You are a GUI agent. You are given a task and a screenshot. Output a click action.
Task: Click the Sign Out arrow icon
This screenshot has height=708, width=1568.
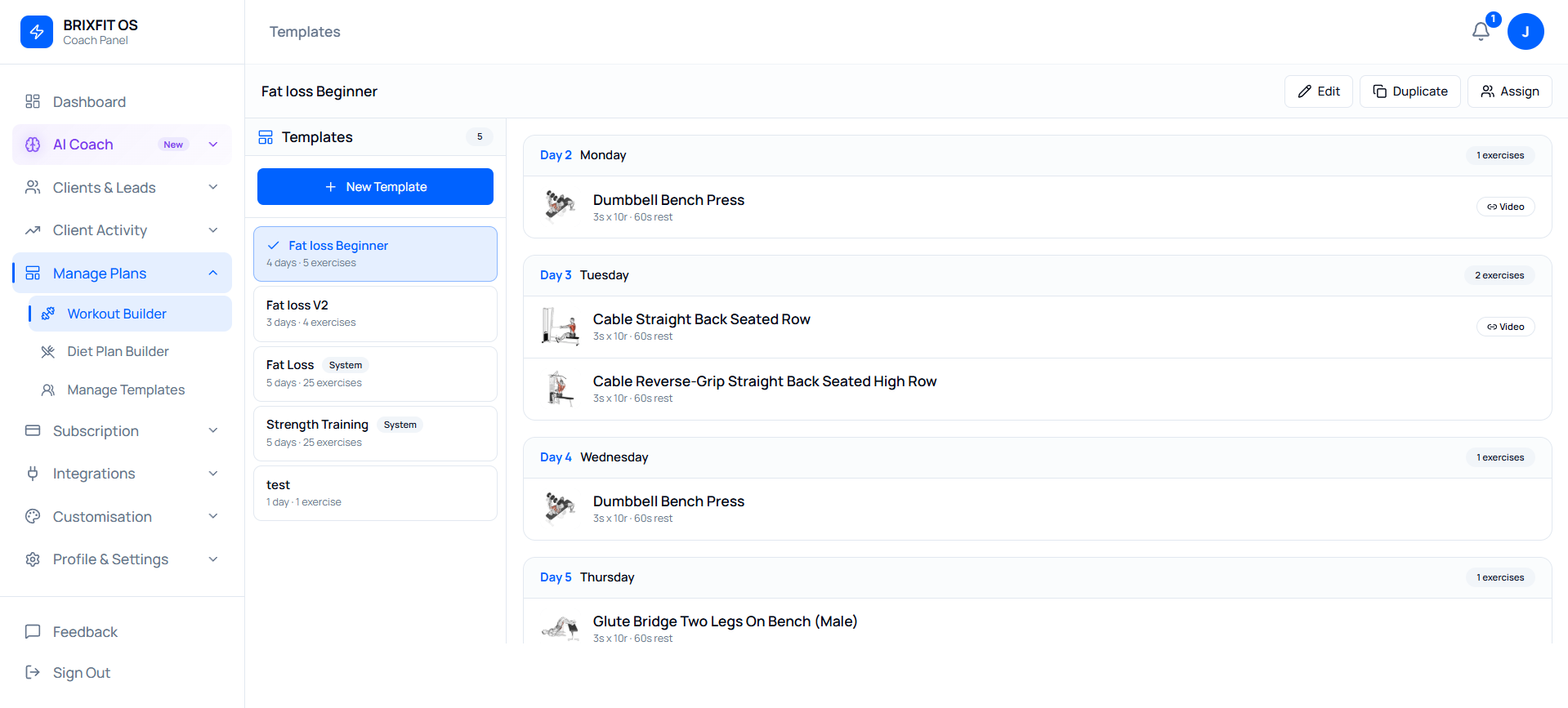pos(33,672)
